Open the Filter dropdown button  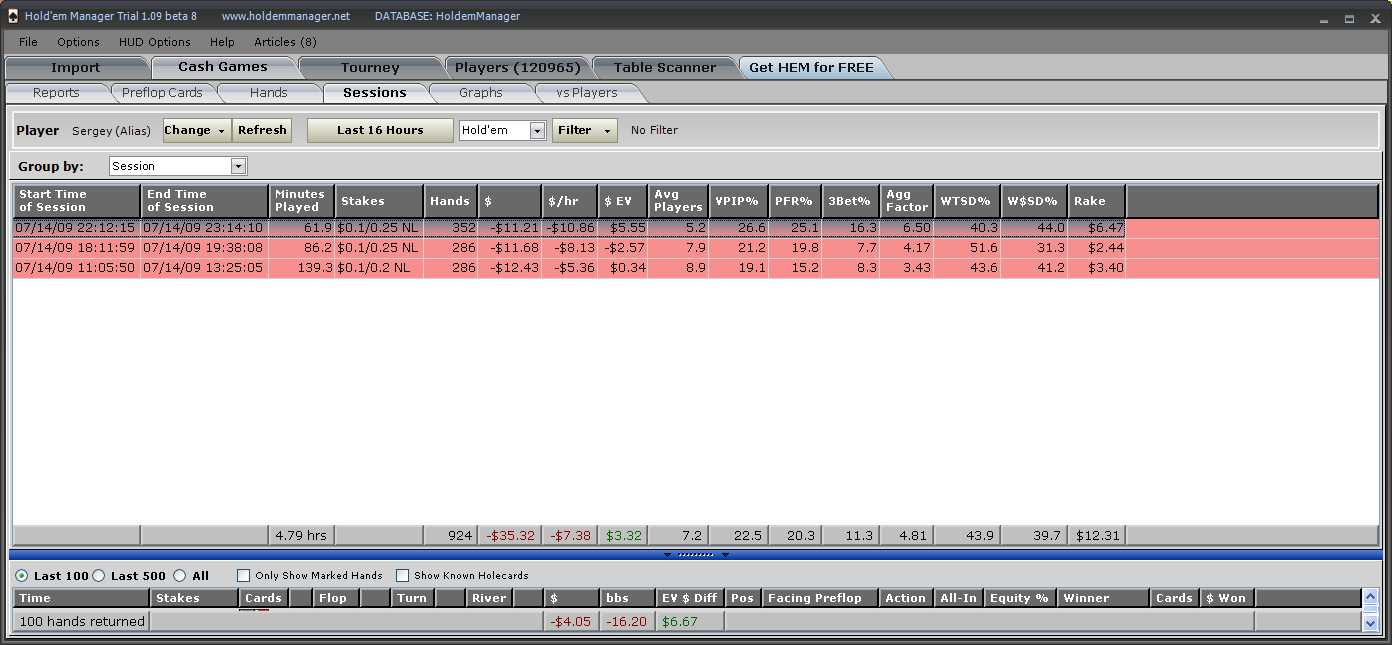click(x=584, y=130)
